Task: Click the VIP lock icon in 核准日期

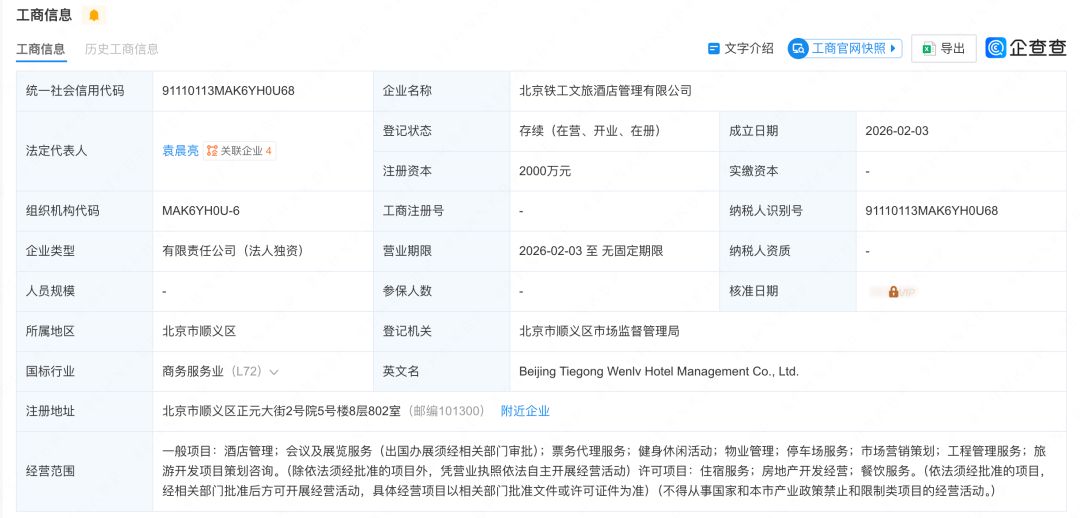Action: coord(893,292)
